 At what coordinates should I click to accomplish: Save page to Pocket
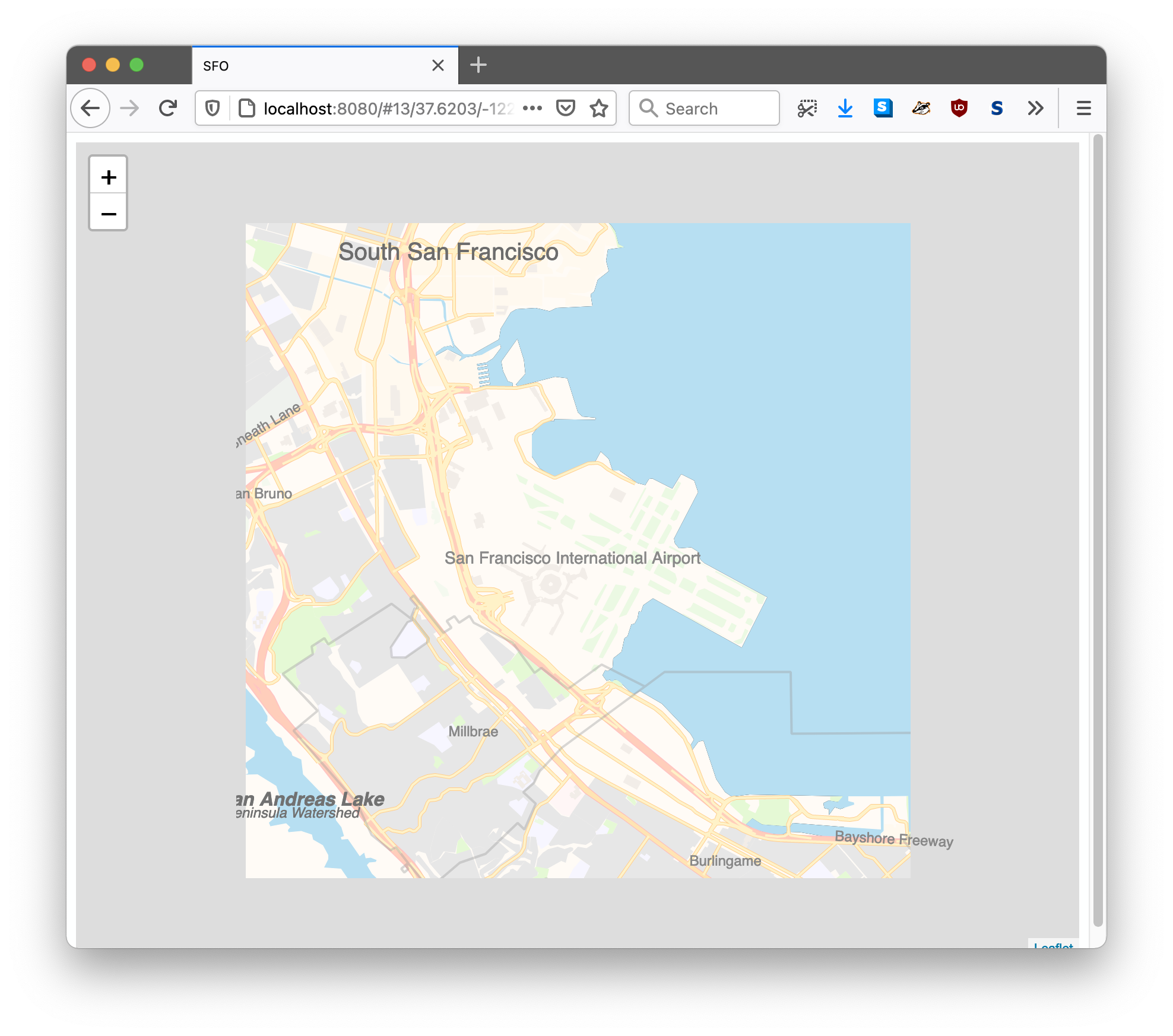565,109
